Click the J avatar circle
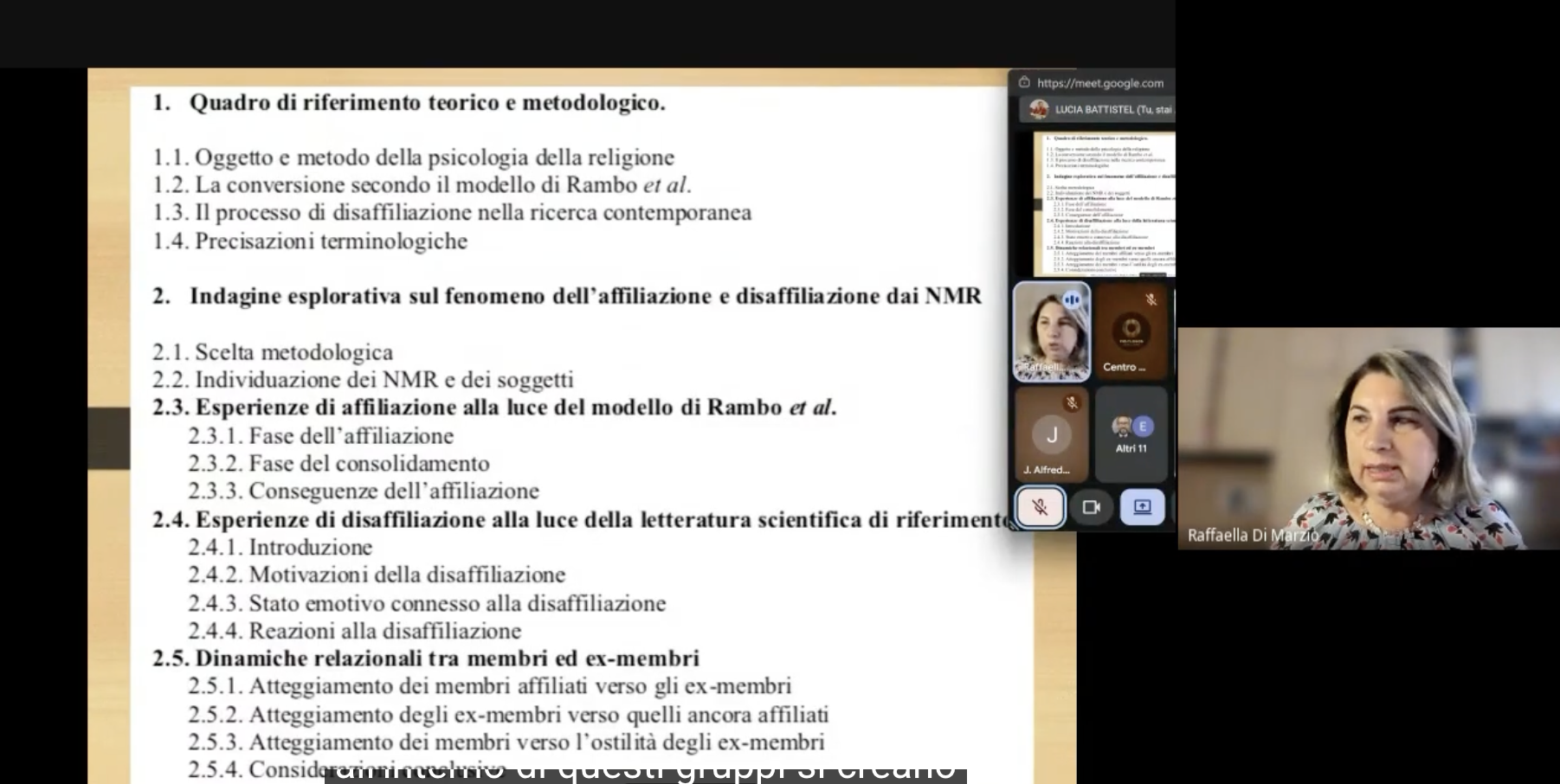 tap(1052, 434)
